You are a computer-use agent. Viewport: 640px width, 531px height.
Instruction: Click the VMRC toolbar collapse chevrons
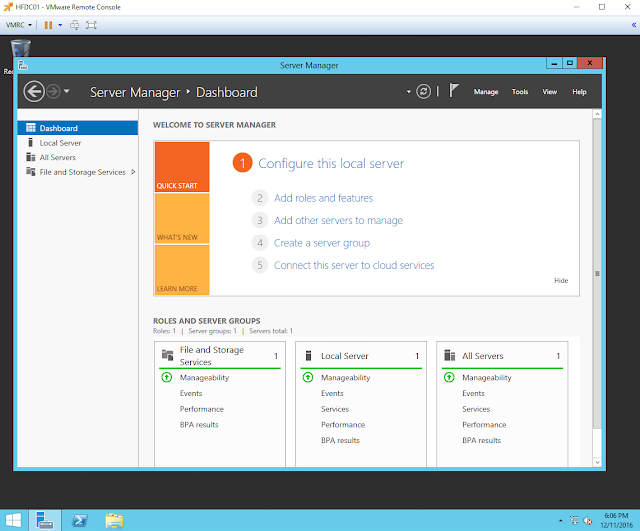point(634,25)
